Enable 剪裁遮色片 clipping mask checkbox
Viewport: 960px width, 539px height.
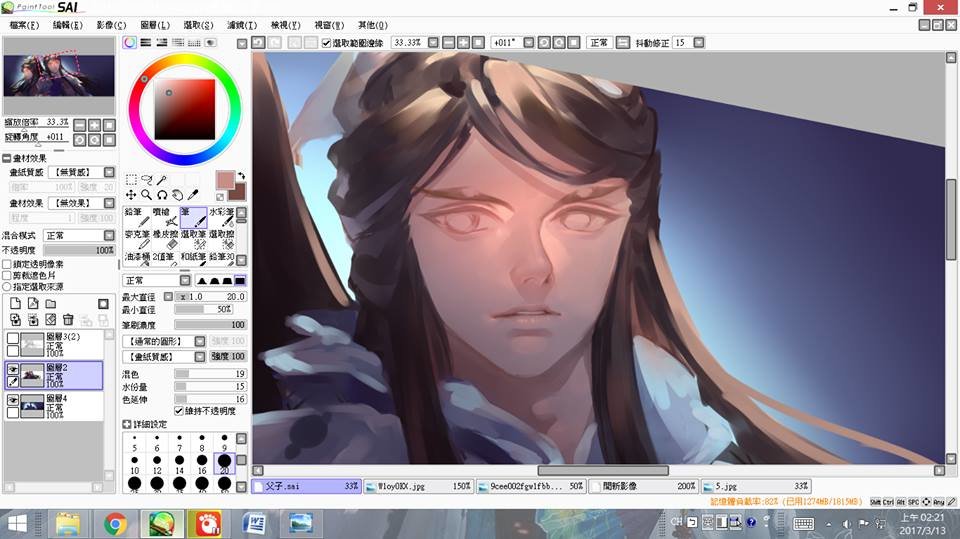coord(7,275)
